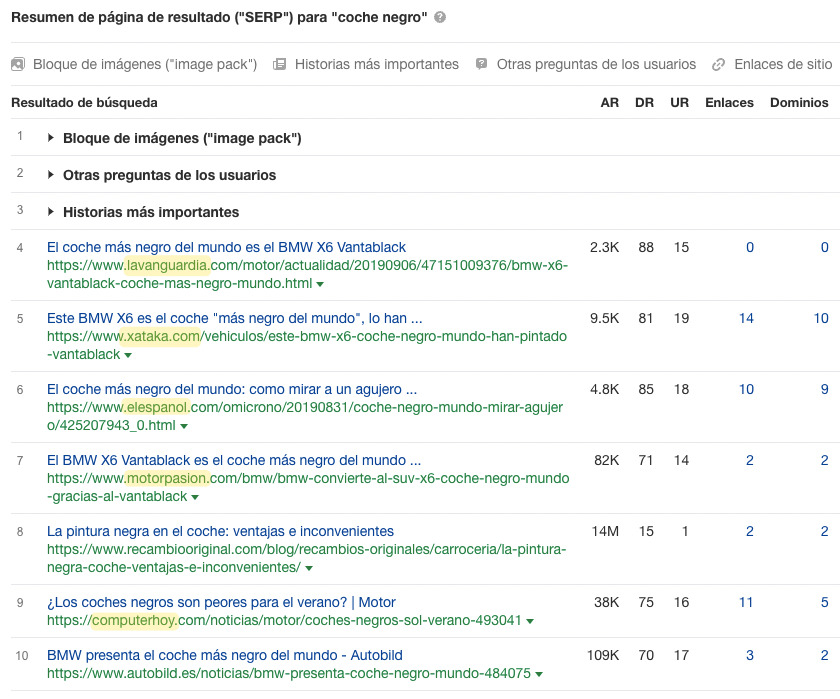The height and width of the screenshot is (699, 840).
Task: Select 'Enlaces de sitio' feature label
Action: click(783, 64)
